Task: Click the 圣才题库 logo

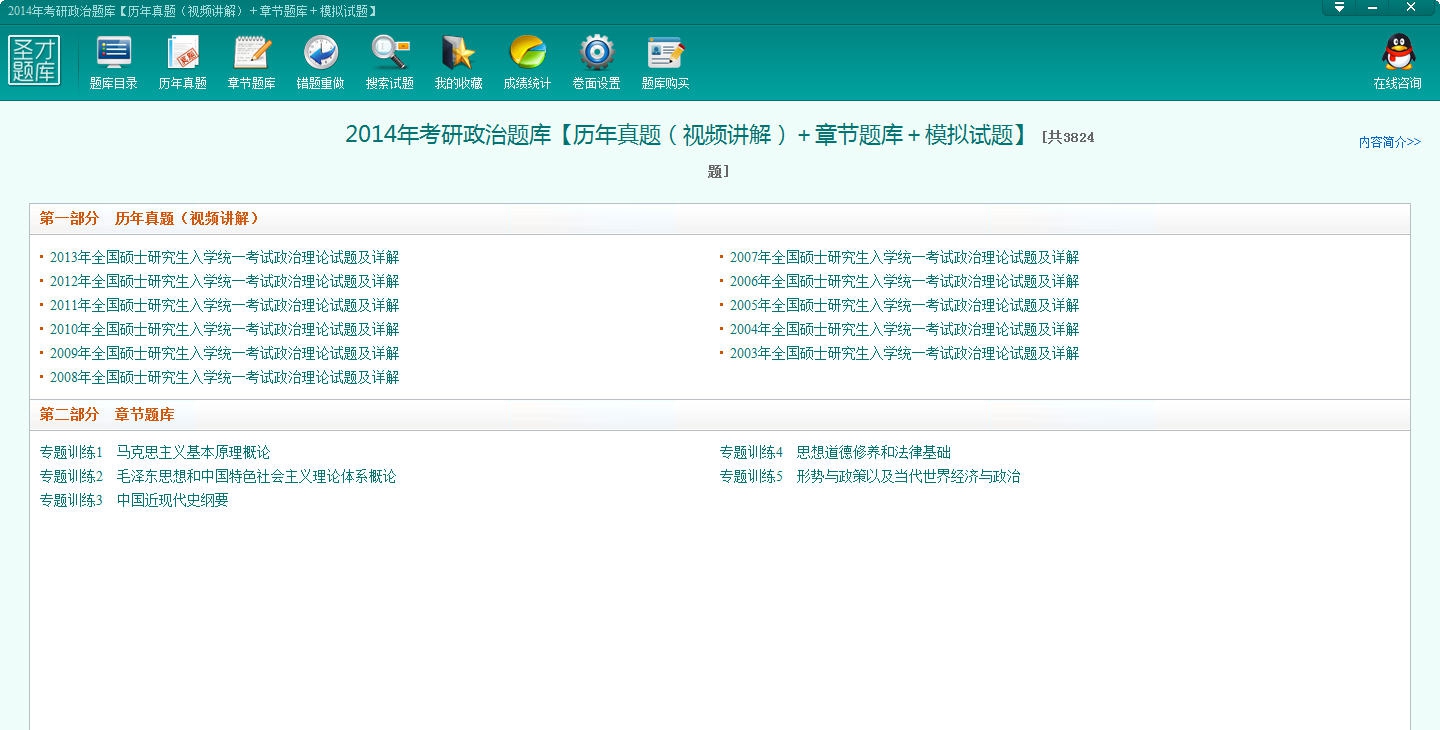Action: tap(35, 61)
